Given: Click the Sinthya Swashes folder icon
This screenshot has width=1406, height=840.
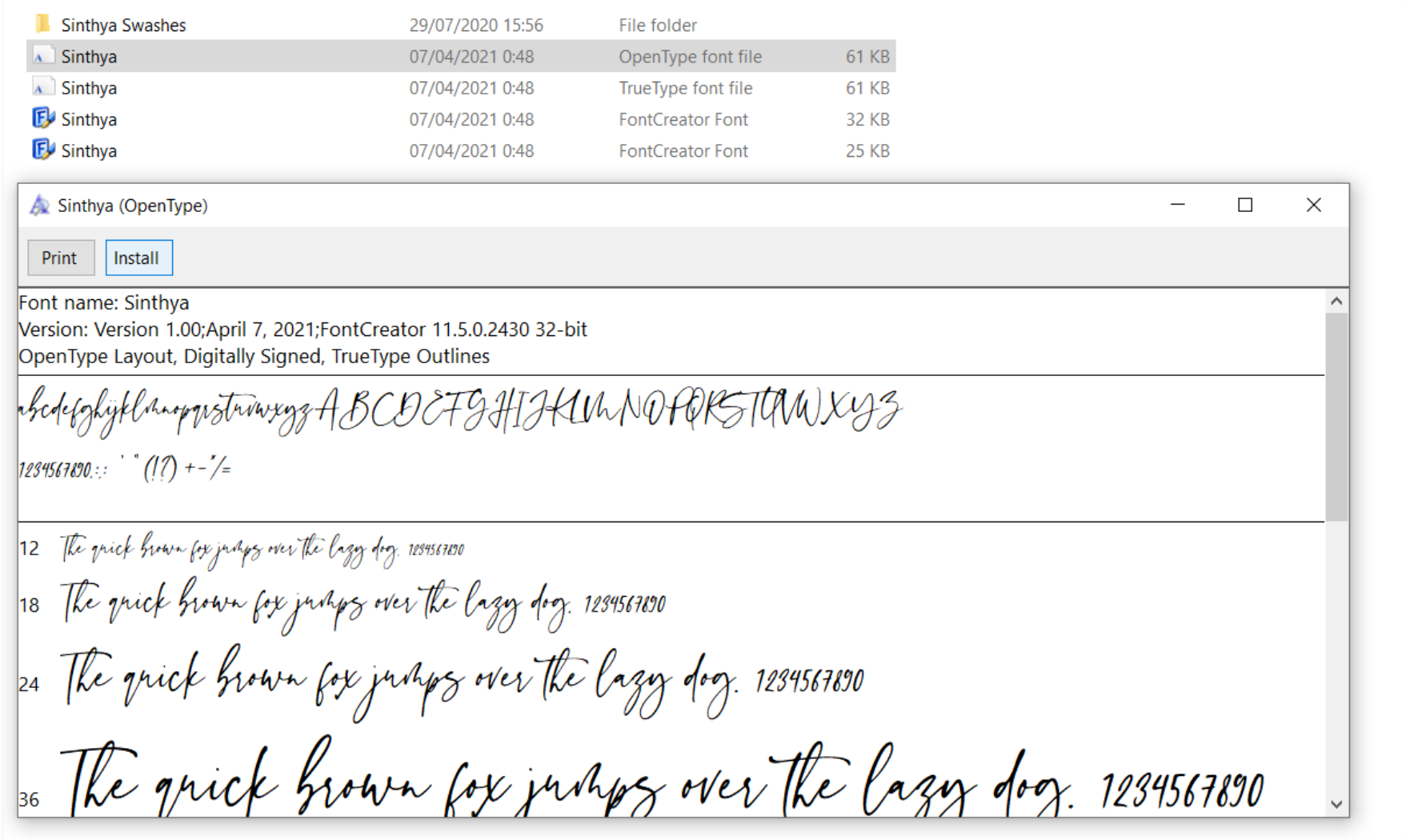Looking at the screenshot, I should [43, 24].
